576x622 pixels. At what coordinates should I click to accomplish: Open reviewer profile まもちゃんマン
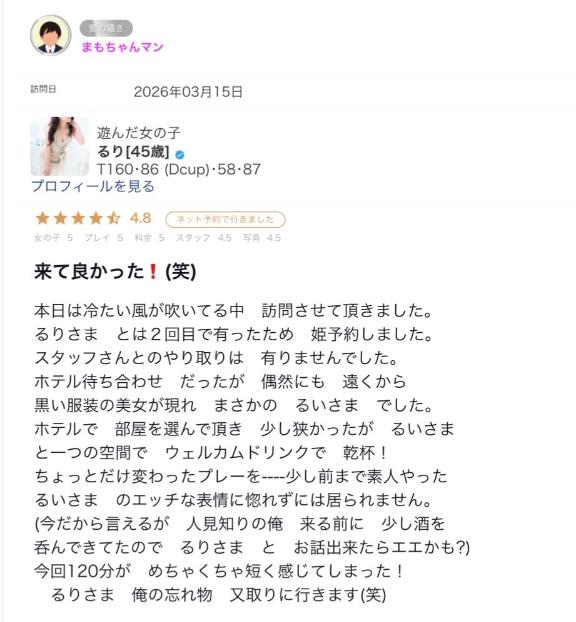[x=123, y=47]
